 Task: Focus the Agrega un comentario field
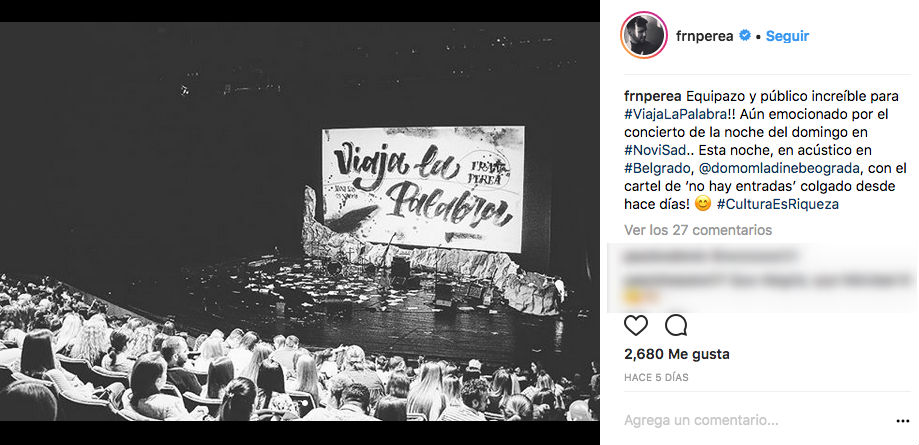(x=756, y=420)
